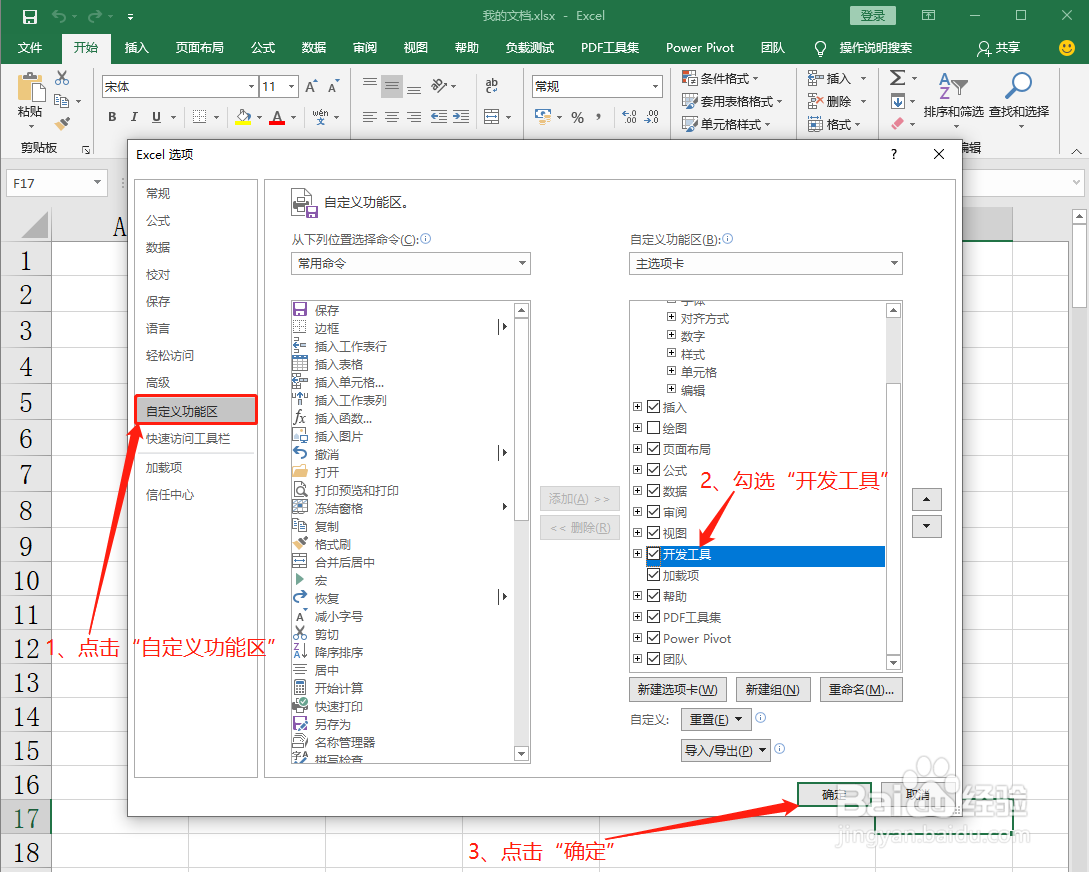Screen dimensions: 1089x872
Task: Toggle Italic formatting button
Action: click(x=134, y=117)
